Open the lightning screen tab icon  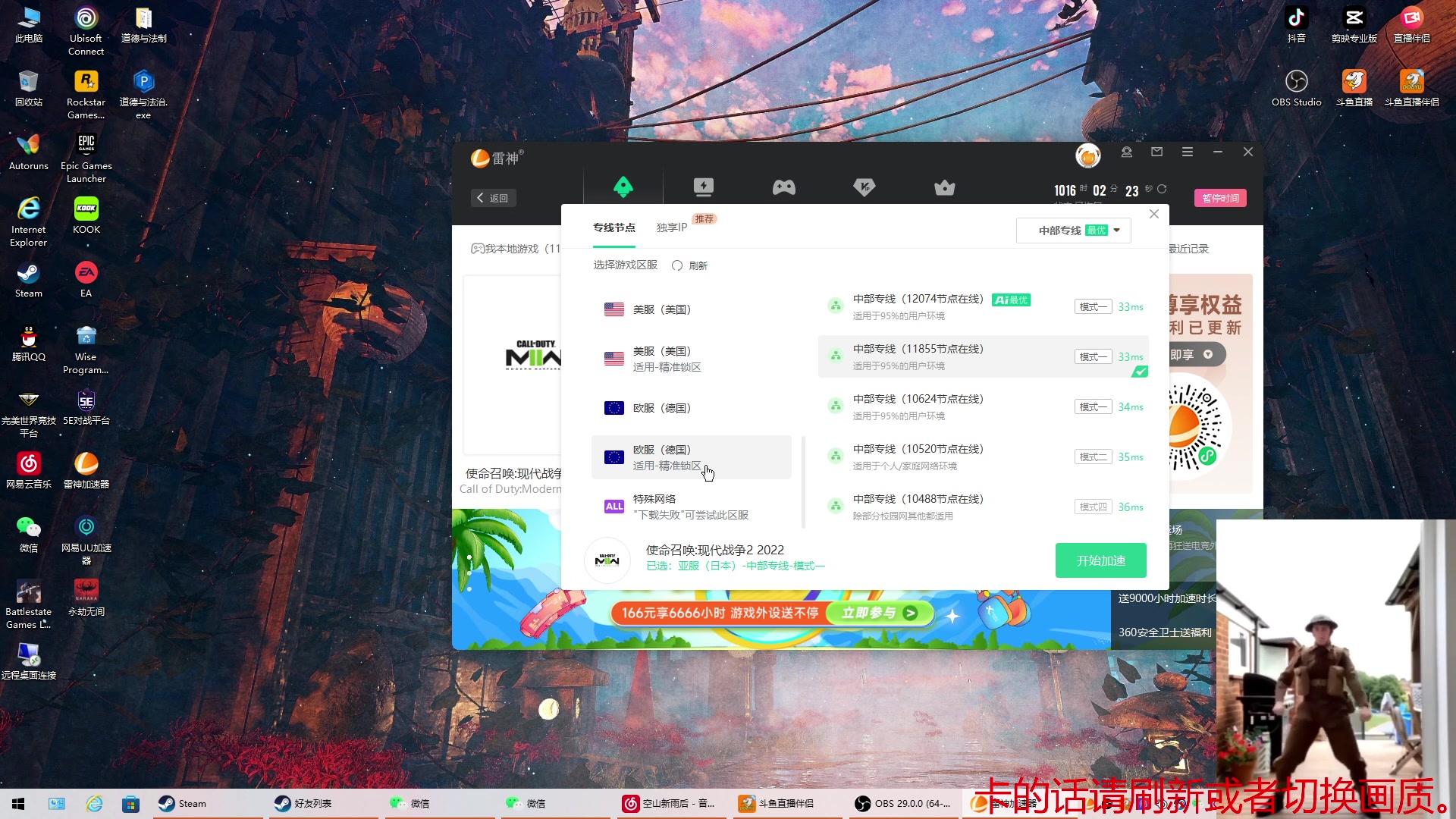(x=704, y=187)
